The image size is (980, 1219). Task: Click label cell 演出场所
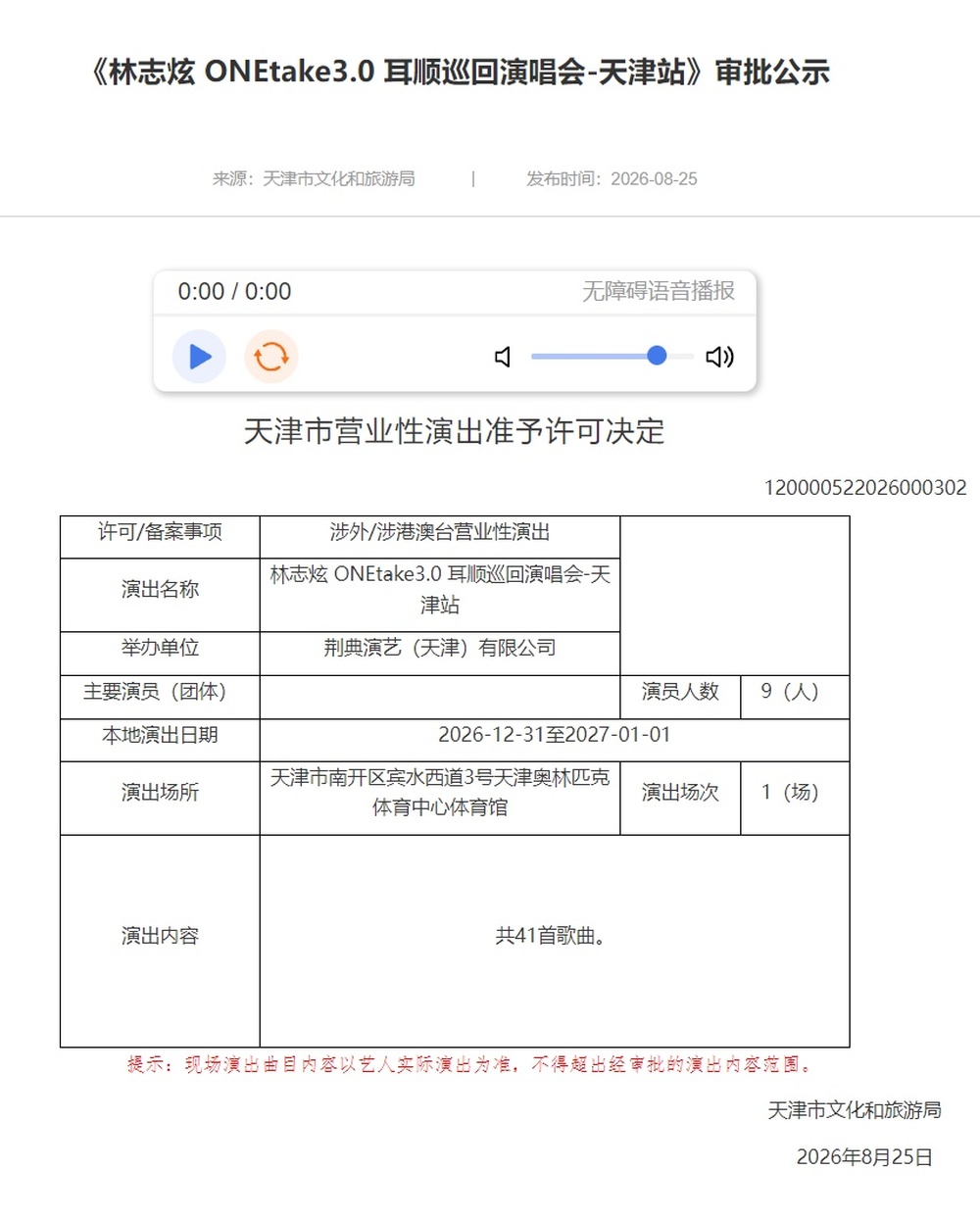[160, 798]
